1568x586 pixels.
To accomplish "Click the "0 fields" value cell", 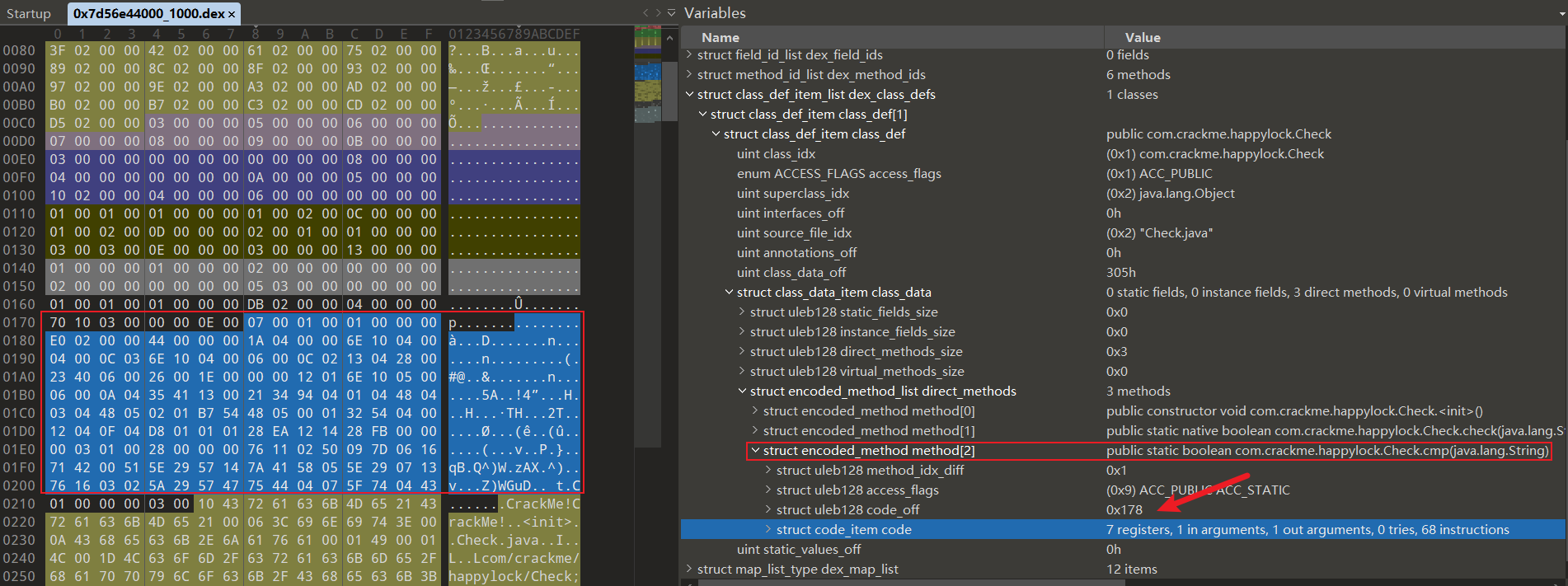I will coord(1127,54).
